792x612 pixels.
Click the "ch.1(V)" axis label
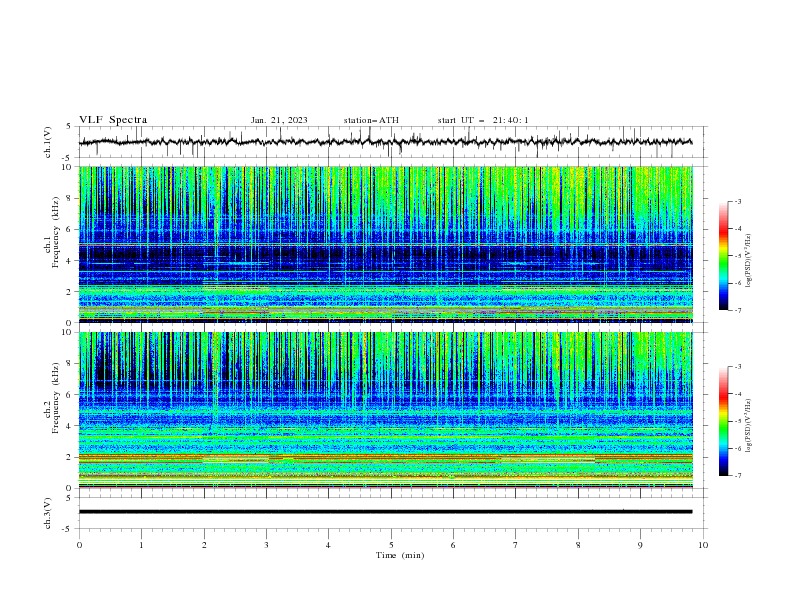pyautogui.click(x=48, y=142)
